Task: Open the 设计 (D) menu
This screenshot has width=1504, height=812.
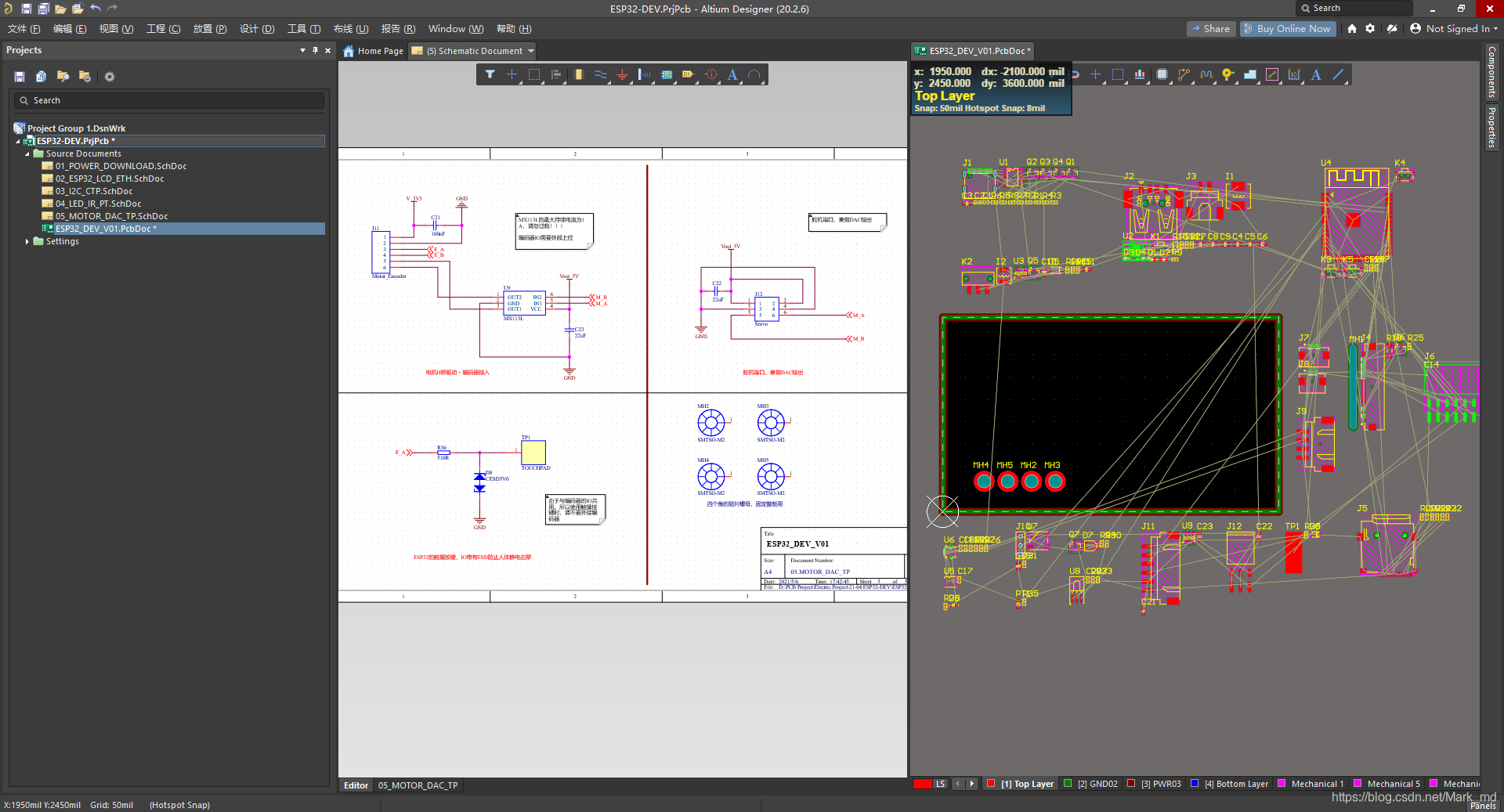Action: tap(257, 29)
